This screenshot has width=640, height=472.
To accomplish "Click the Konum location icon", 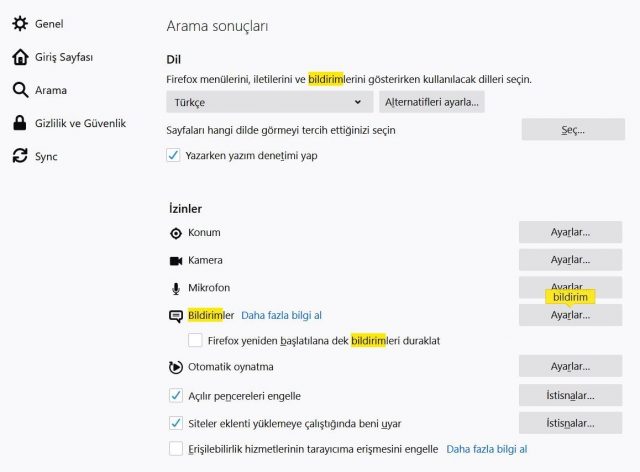I will 176,233.
